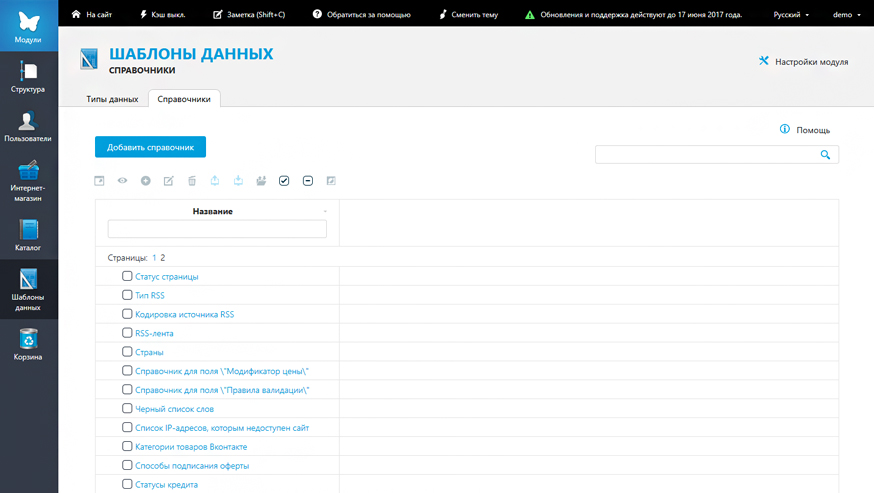
Task: Open the Шаблоны данных module in sidebar
Action: [28, 289]
